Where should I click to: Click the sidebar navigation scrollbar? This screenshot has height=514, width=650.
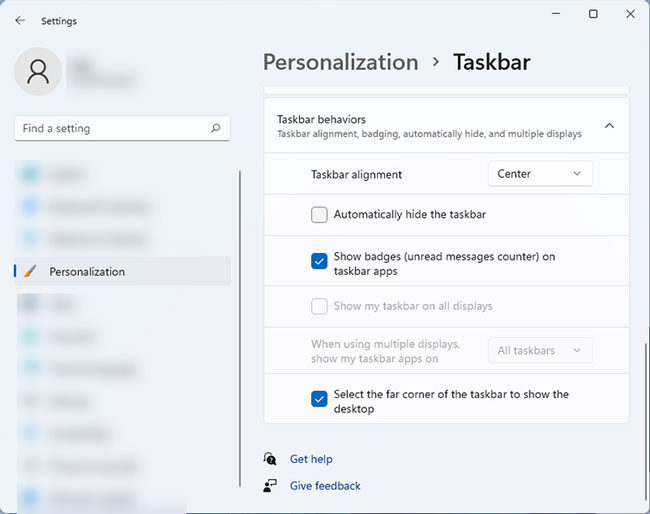(240, 330)
